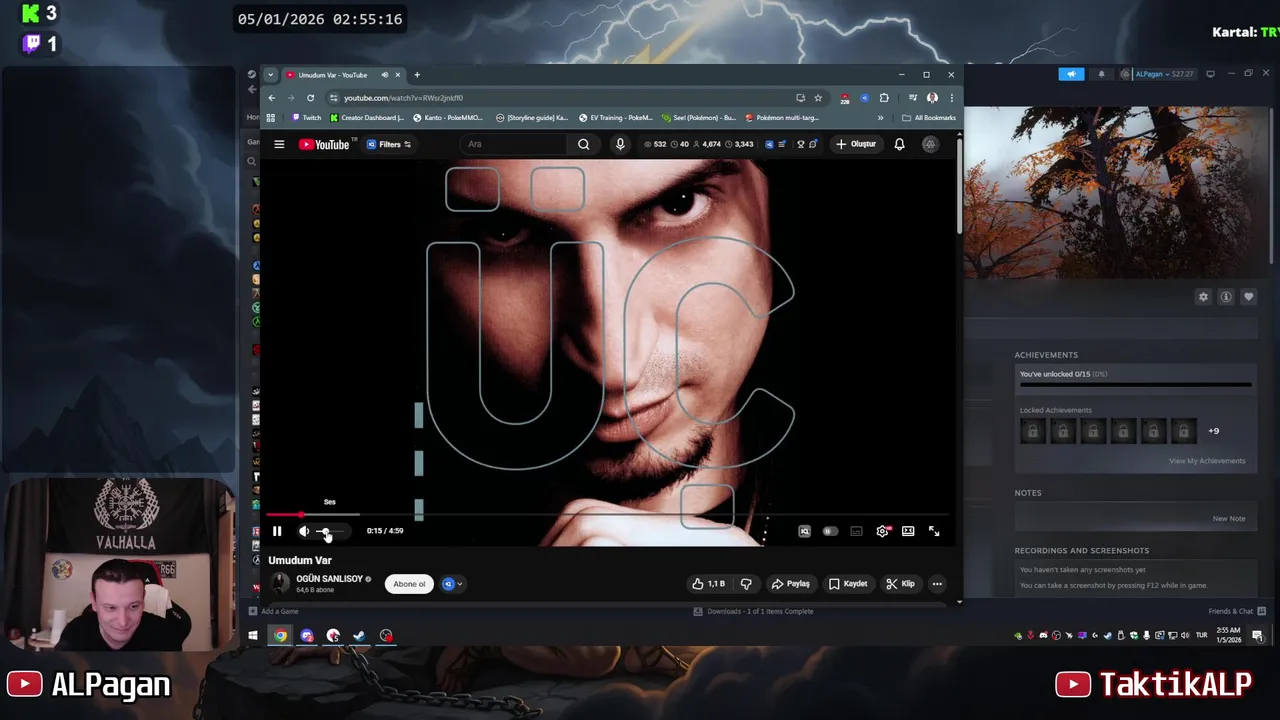The height and width of the screenshot is (720, 1280).
Task: Open the taskbar clock showing 2:55 AM
Action: coord(1229,636)
